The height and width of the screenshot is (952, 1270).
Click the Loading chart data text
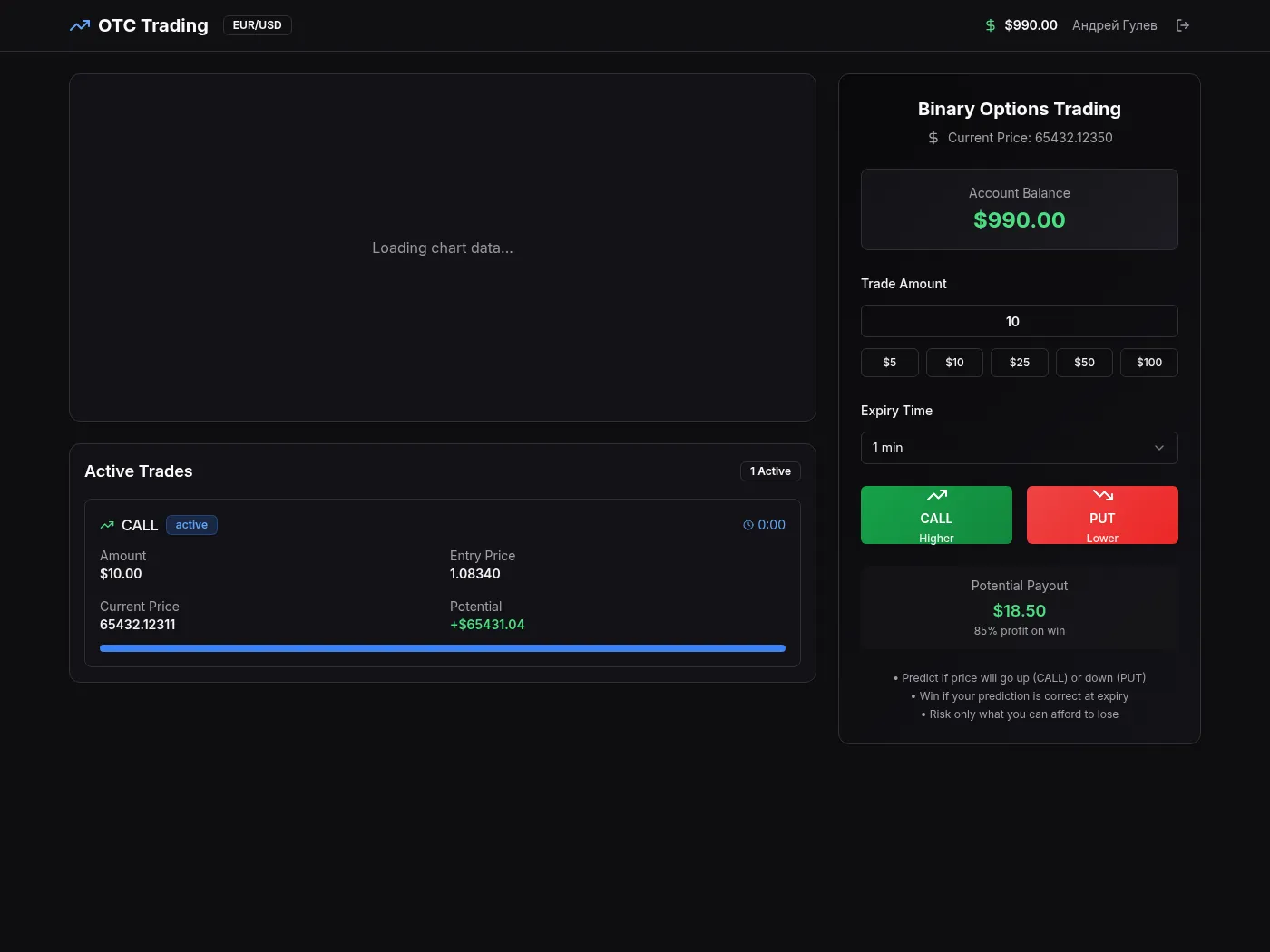[x=443, y=248]
